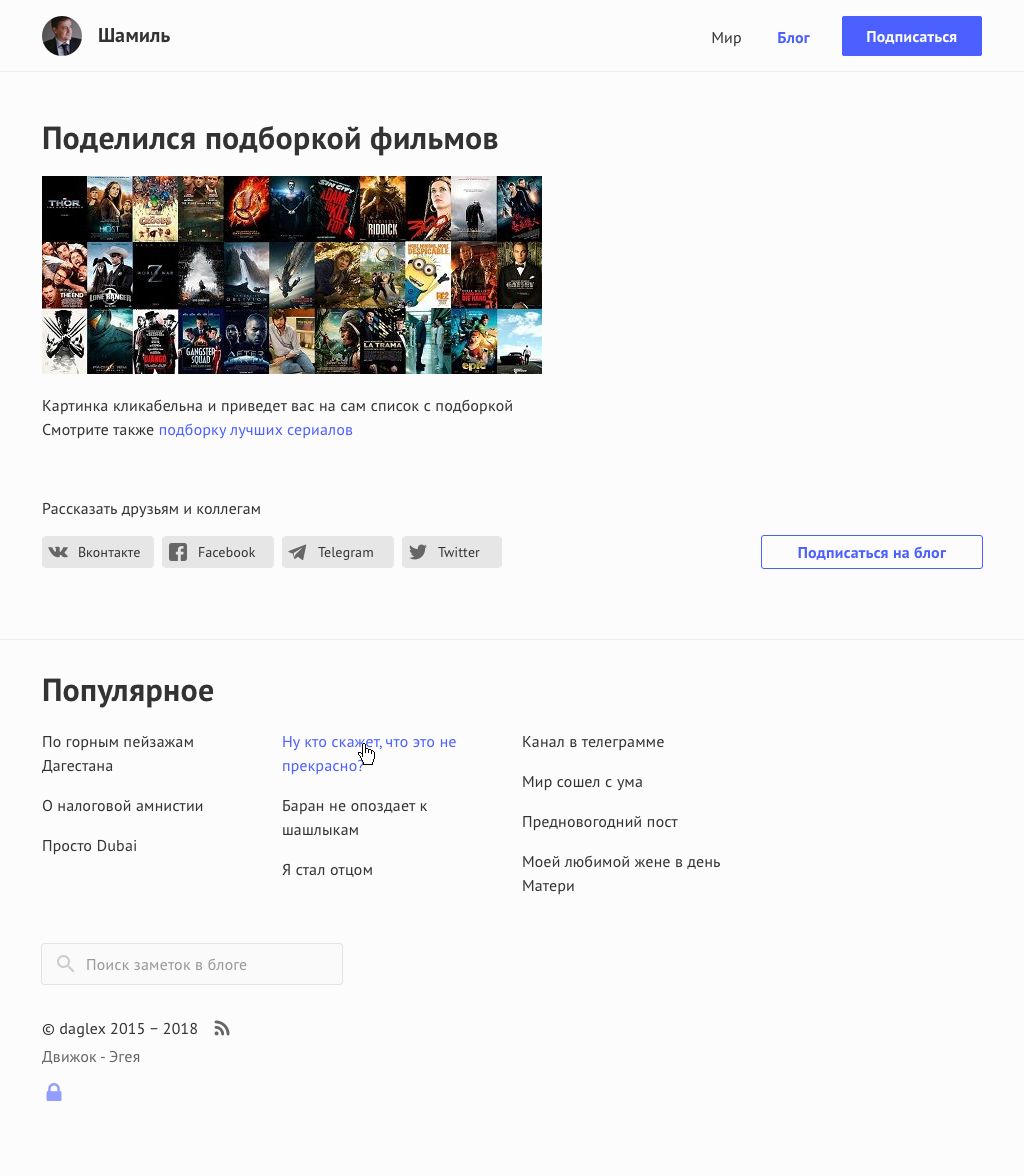1024x1176 pixels.
Task: Open post Баран не опоздает к шашлыкам
Action: 354,818
